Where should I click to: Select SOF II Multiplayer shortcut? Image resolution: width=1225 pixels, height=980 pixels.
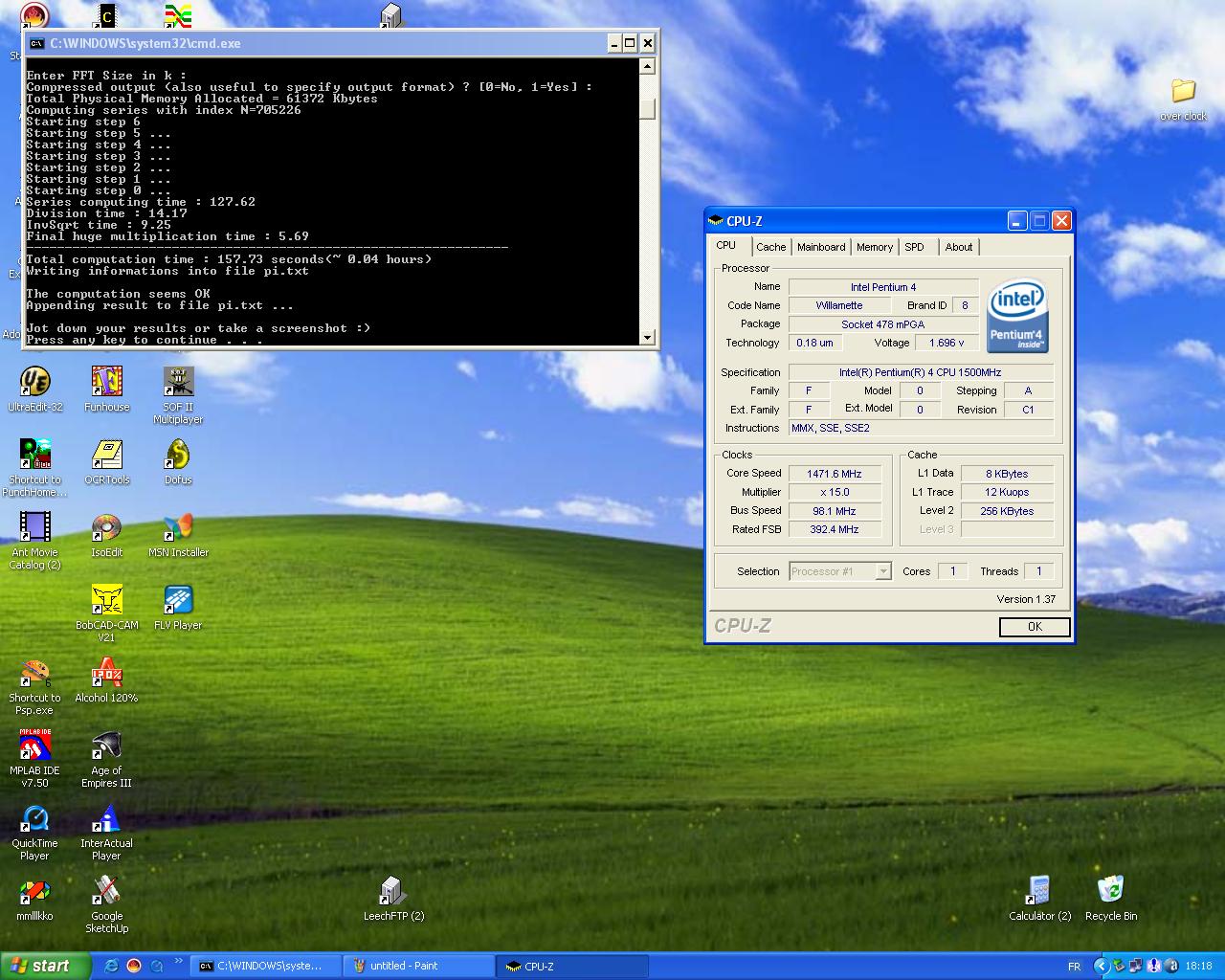tap(178, 395)
